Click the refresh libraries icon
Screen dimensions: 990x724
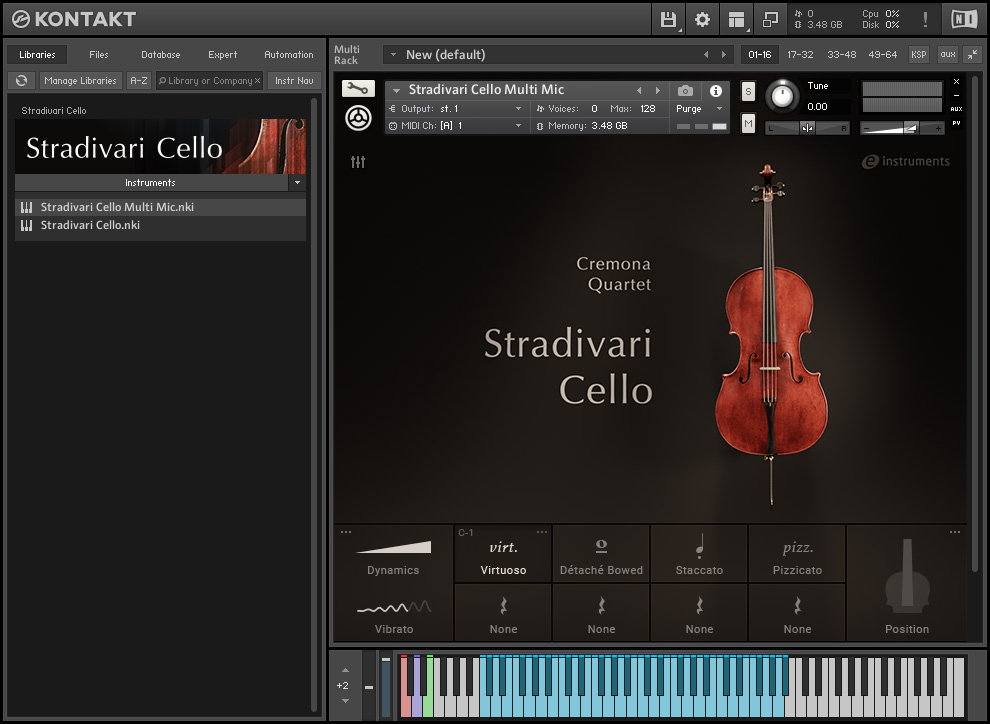pos(21,80)
